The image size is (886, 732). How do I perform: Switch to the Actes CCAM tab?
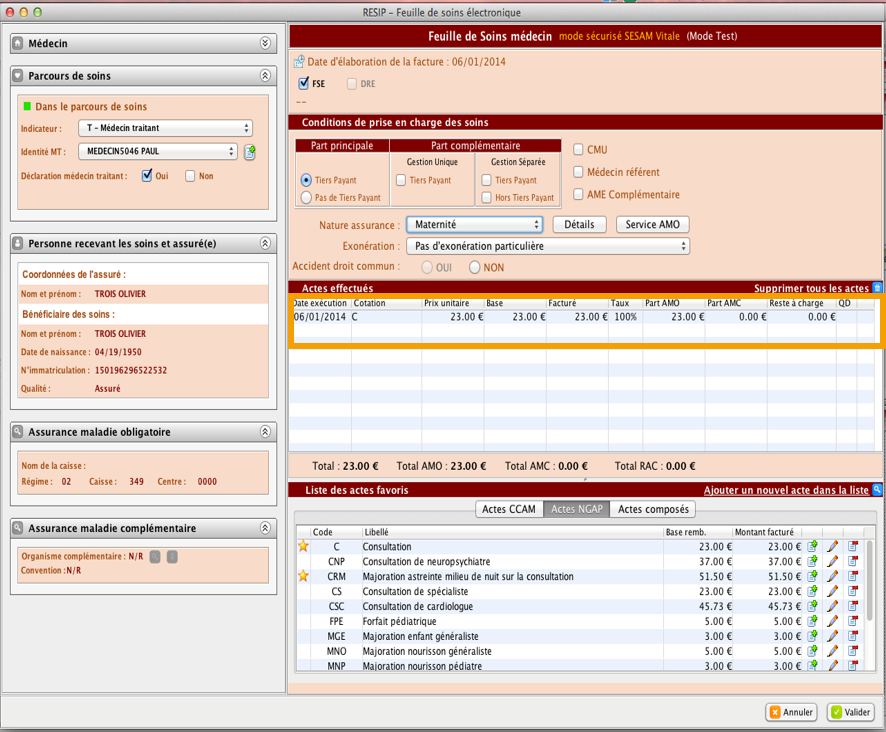[509, 510]
